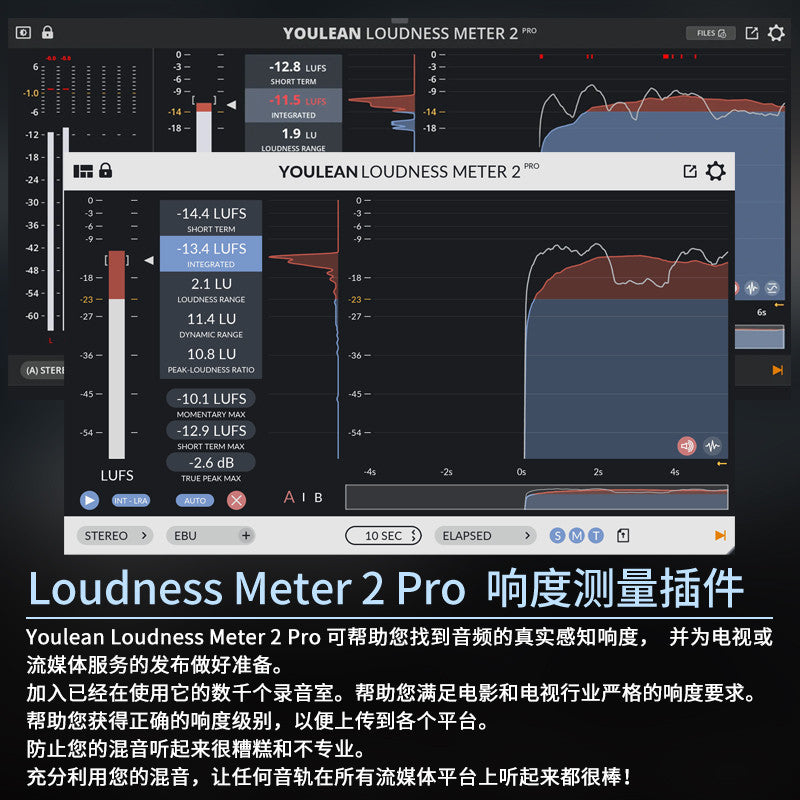Screen dimensions: 800x800
Task: Open FILES button in back window
Action: (x=711, y=33)
